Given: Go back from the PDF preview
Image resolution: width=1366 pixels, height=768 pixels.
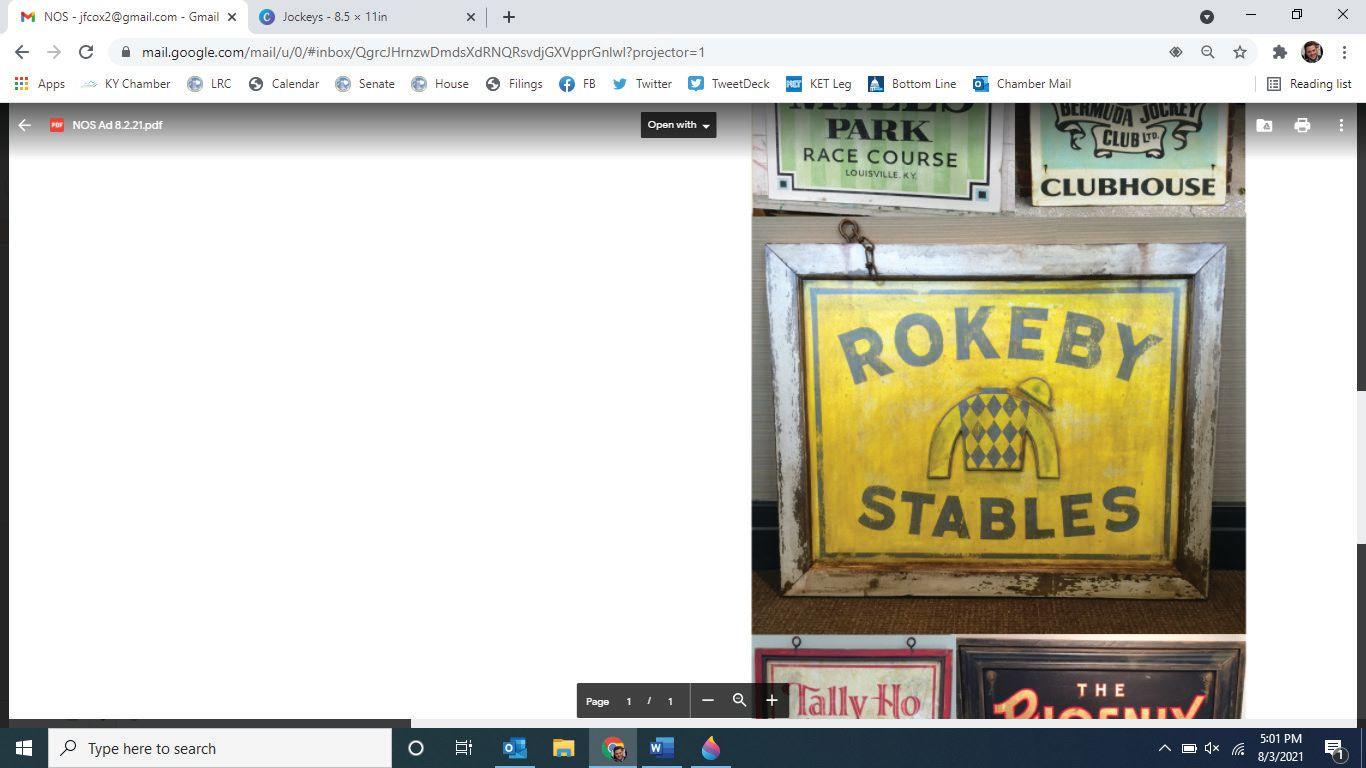Looking at the screenshot, I should coord(25,125).
